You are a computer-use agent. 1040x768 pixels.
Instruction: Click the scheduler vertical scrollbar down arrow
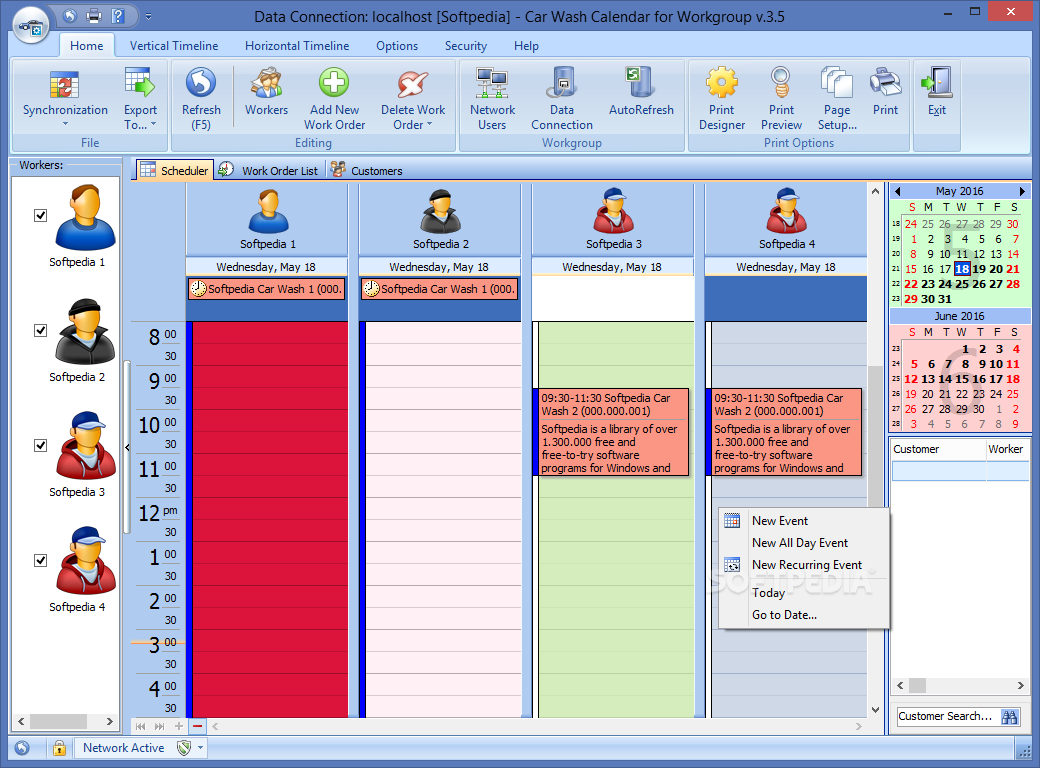pyautogui.click(x=876, y=710)
